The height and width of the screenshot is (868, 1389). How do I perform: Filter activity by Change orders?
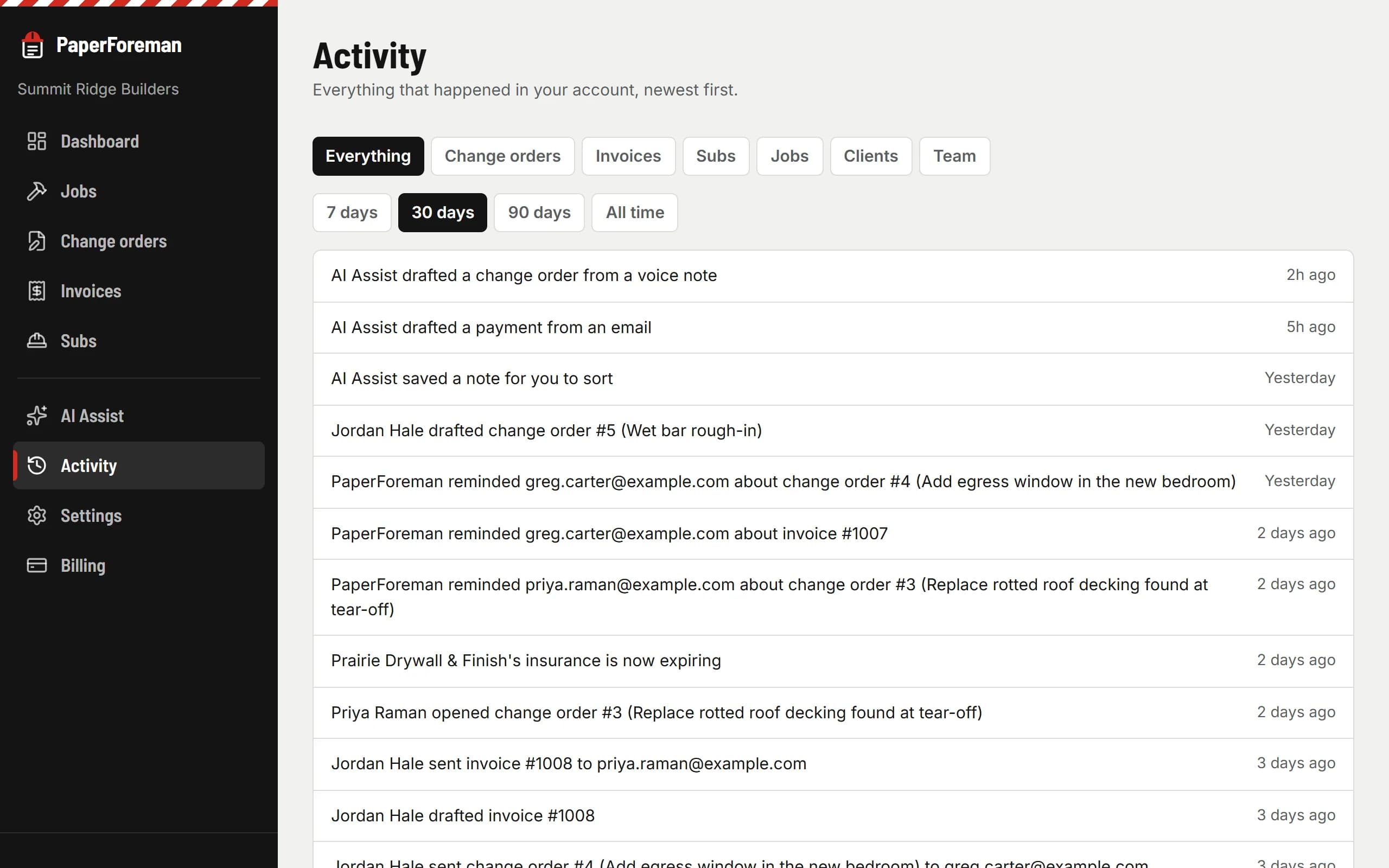pos(502,156)
